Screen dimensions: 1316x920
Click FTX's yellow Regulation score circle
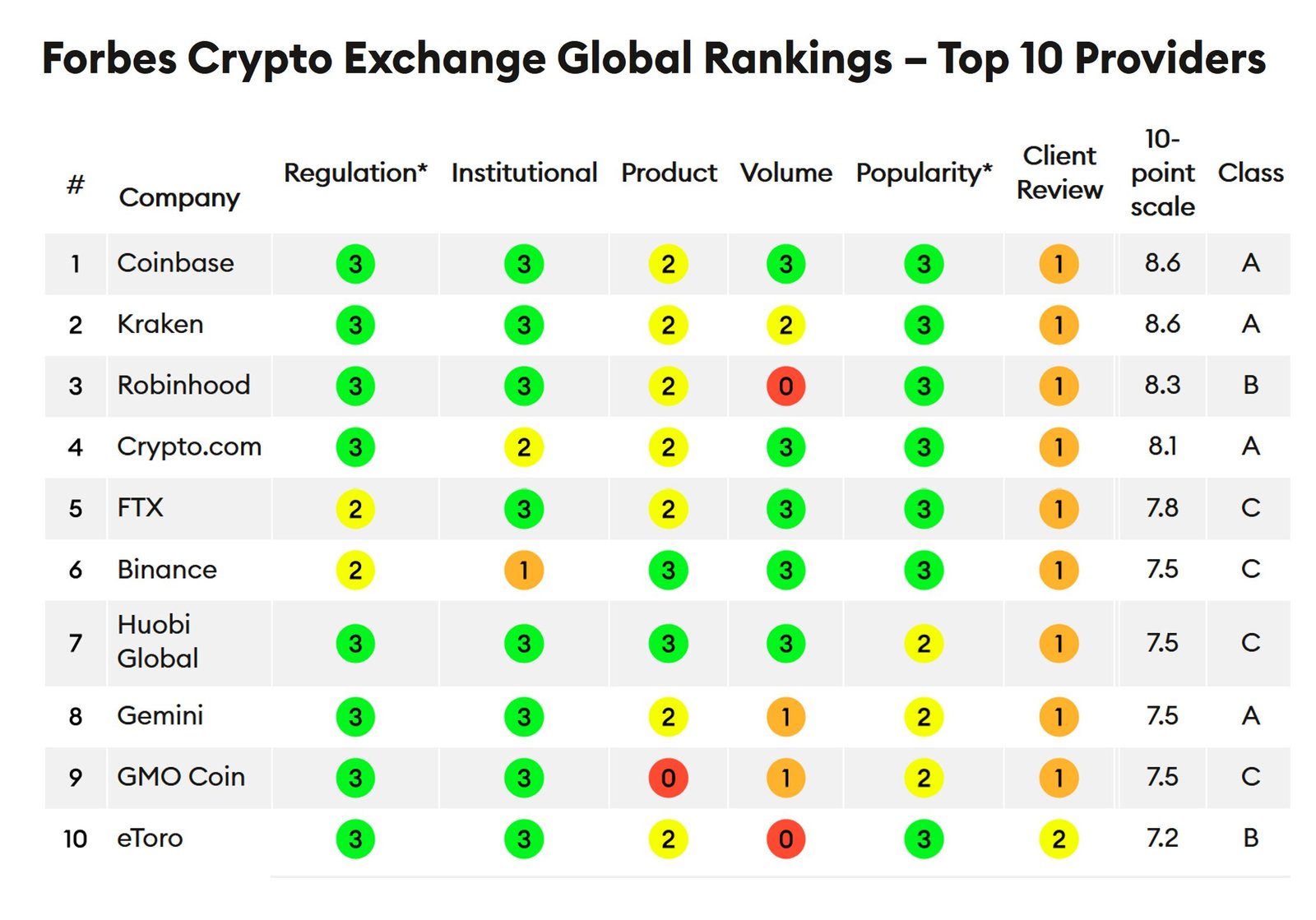pos(355,509)
